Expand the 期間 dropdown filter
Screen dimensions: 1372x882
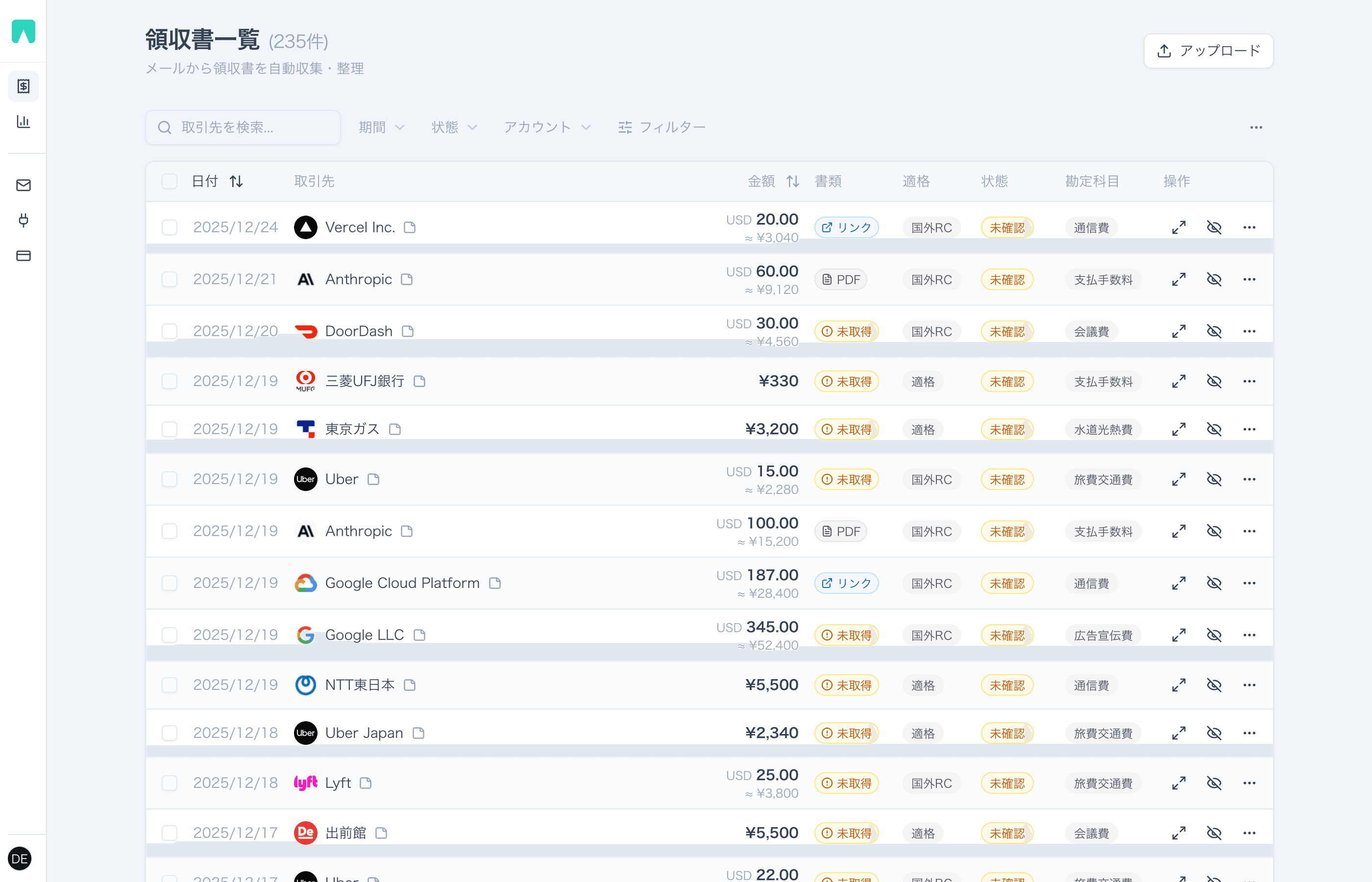pos(381,127)
